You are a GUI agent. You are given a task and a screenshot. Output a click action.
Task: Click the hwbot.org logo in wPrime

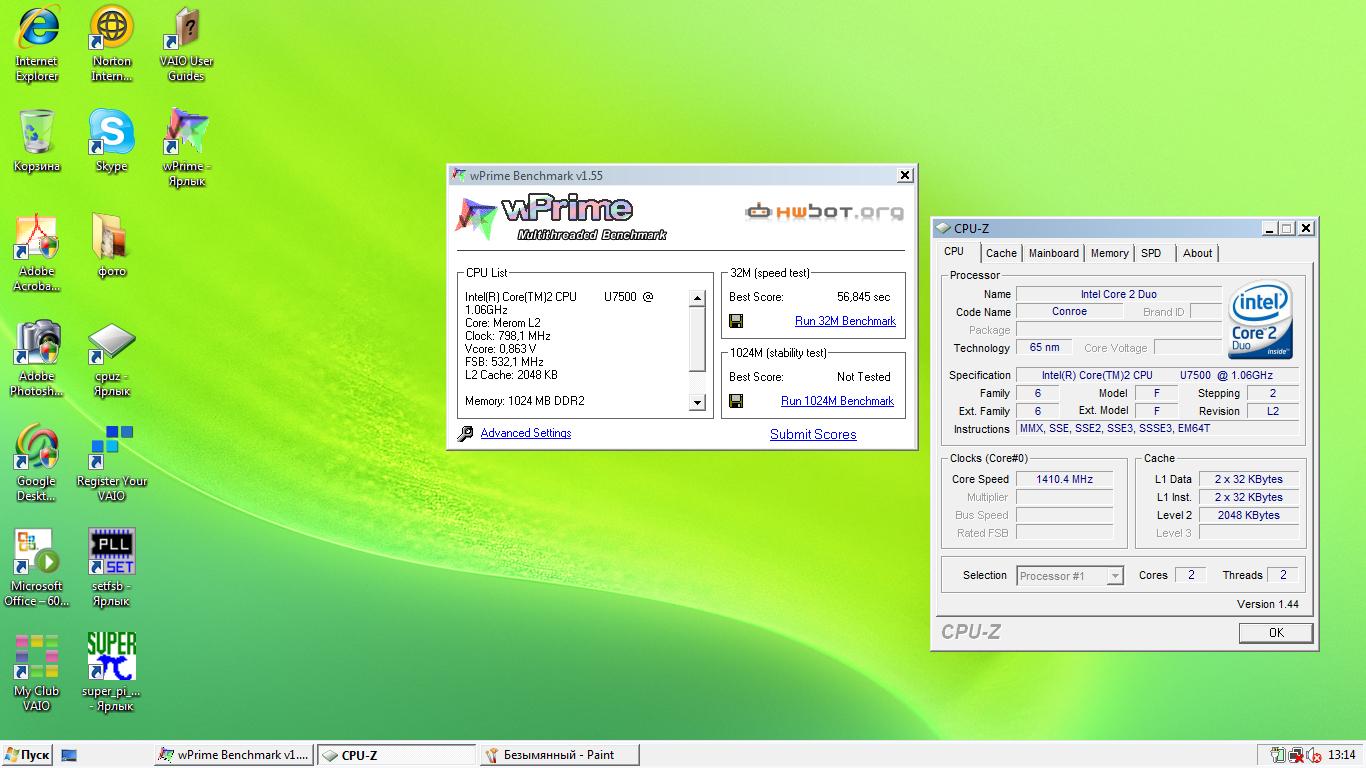[824, 211]
